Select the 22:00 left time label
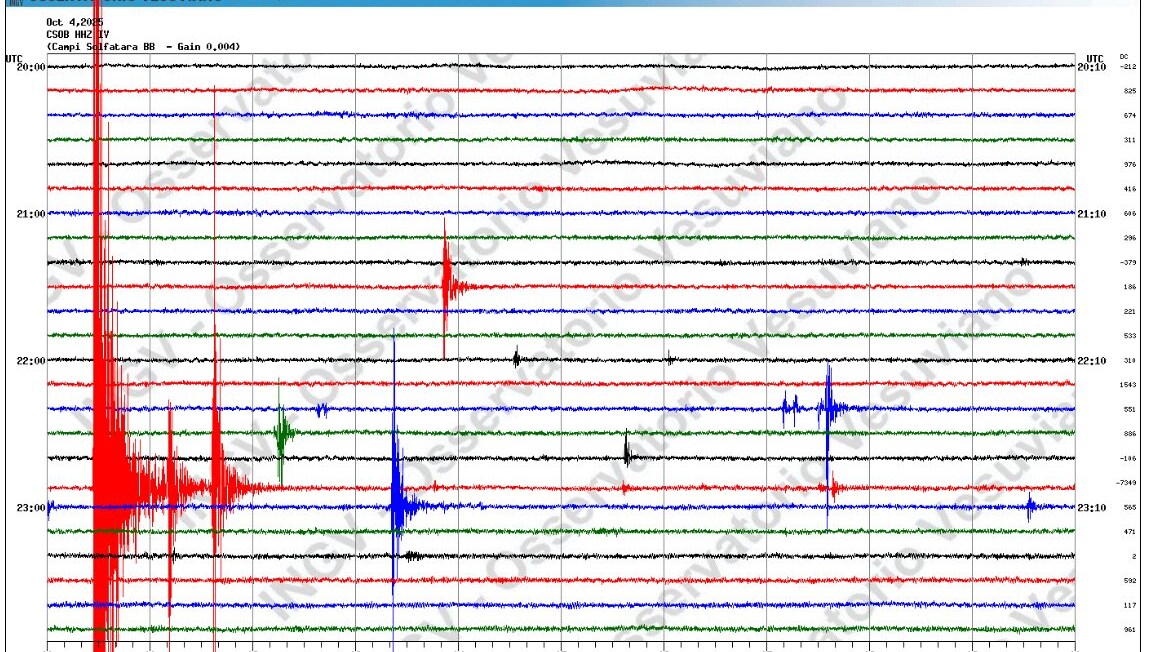1159x652 pixels. [31, 361]
